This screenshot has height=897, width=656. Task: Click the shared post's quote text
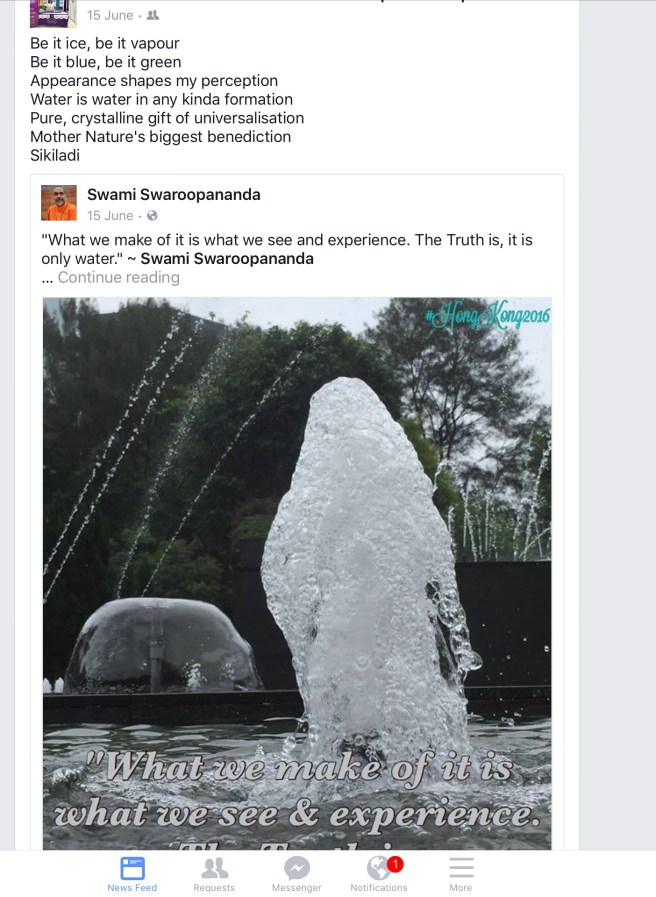287,249
